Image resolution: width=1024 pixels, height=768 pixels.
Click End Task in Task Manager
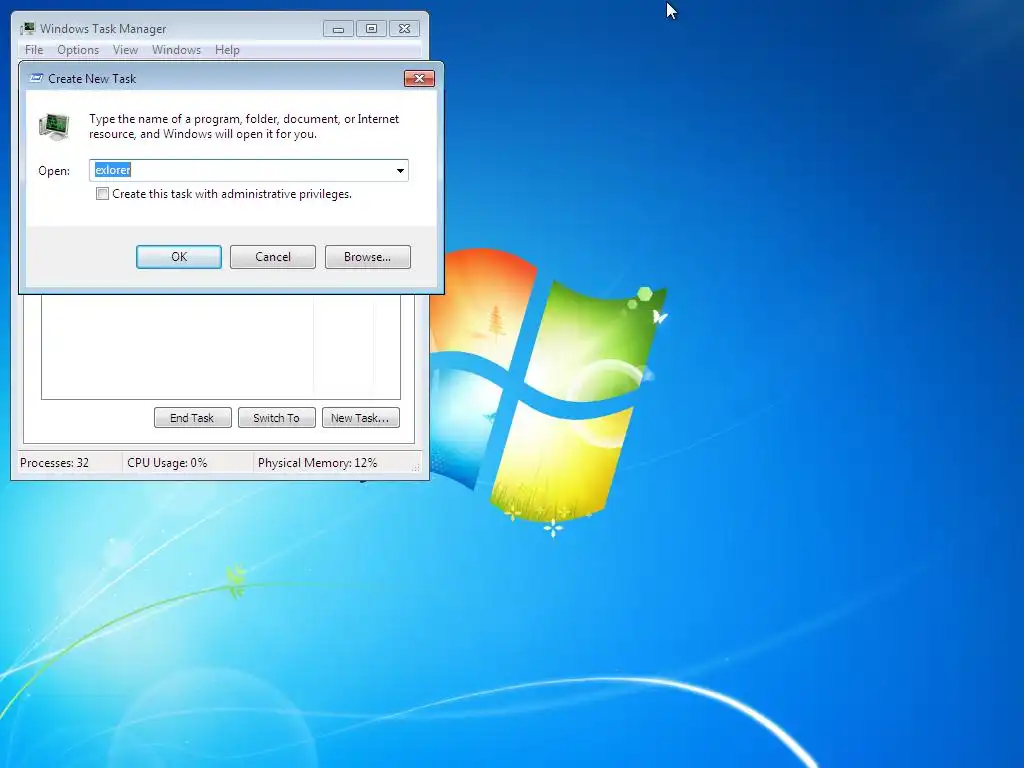click(193, 418)
